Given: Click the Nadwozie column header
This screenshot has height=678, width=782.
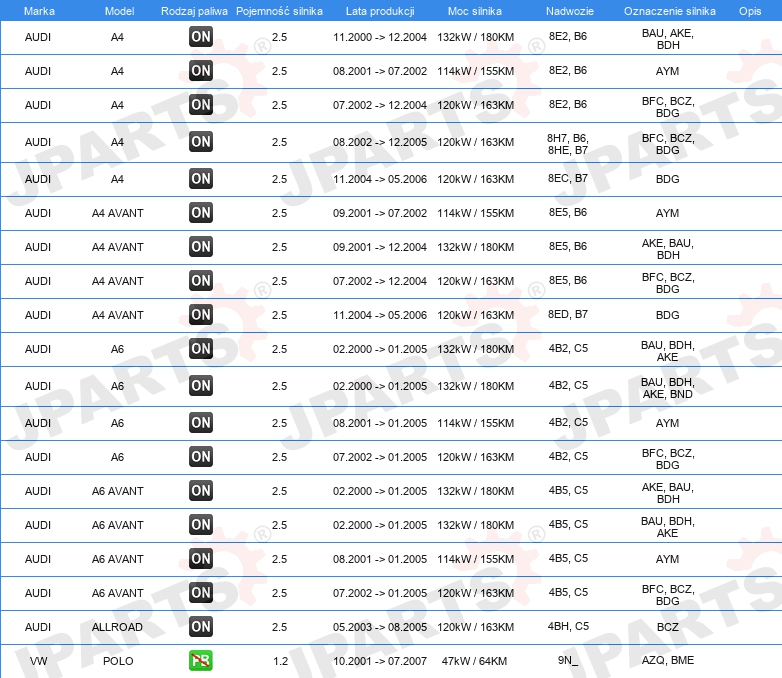Looking at the screenshot, I should [570, 11].
